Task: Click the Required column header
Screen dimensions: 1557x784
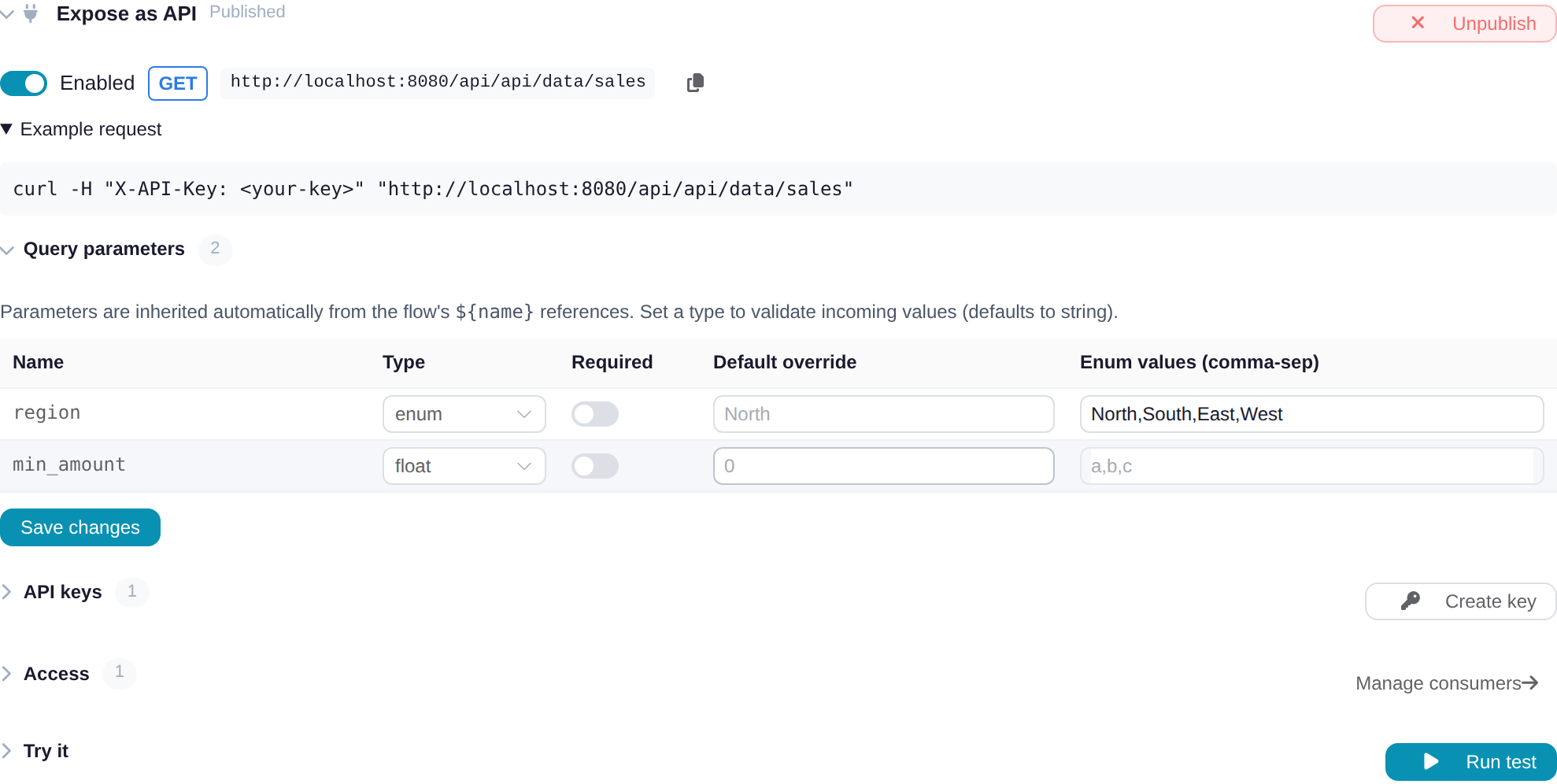Action: (612, 362)
